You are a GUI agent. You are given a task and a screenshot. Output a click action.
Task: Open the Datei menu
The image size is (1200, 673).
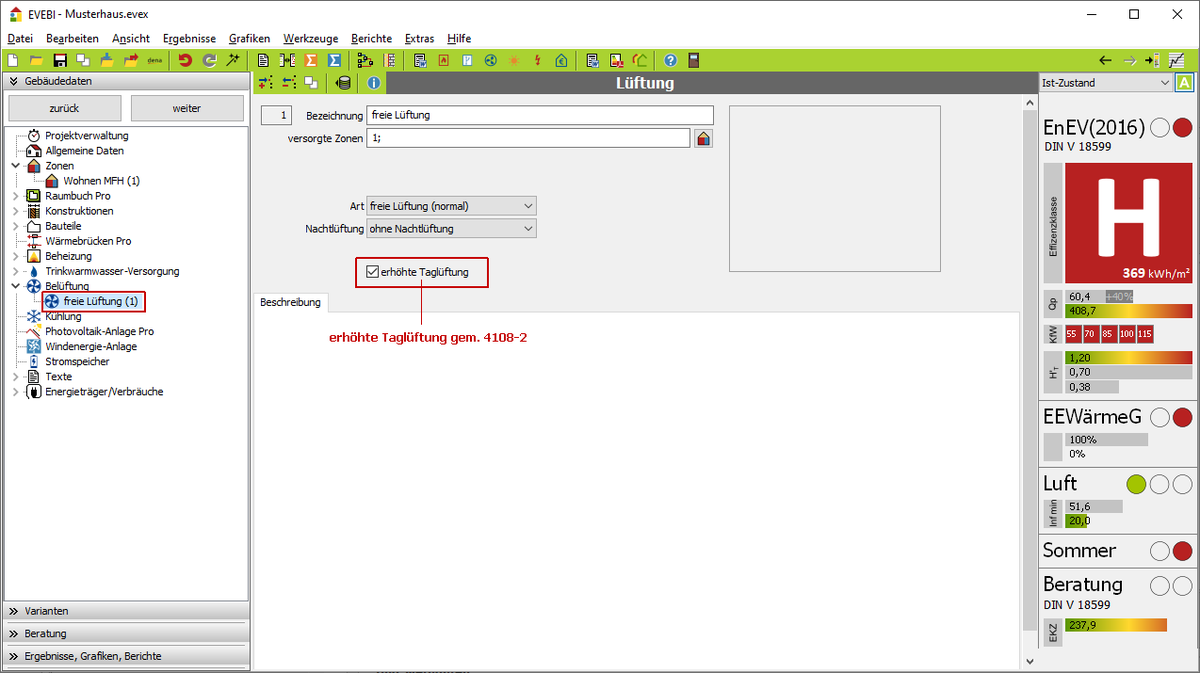point(20,38)
